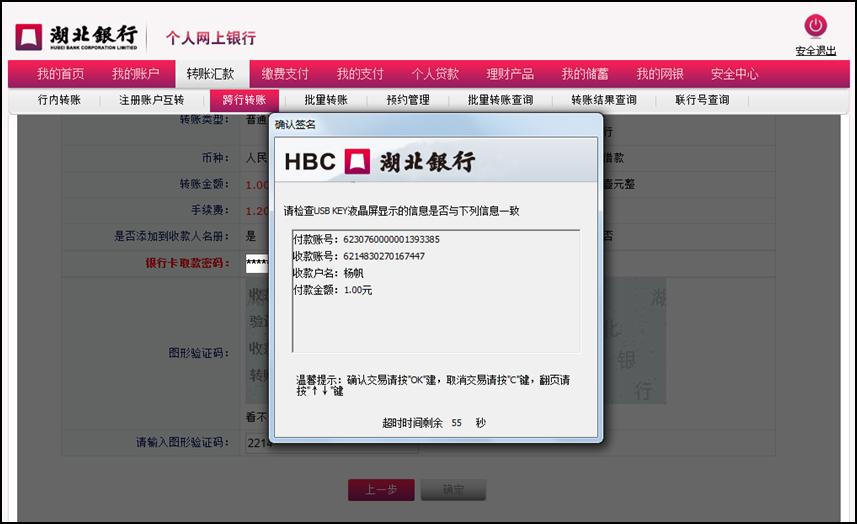This screenshot has height=524, width=857.
Task: Open the 个人贷款 tab
Action: pos(435,74)
